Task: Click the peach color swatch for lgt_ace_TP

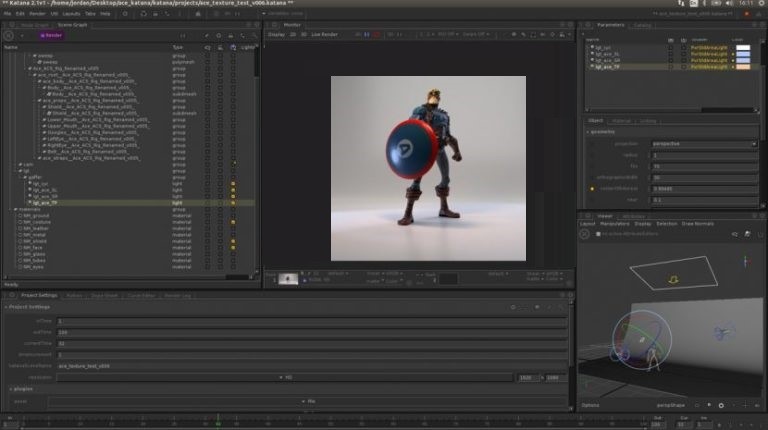Action: click(x=743, y=67)
